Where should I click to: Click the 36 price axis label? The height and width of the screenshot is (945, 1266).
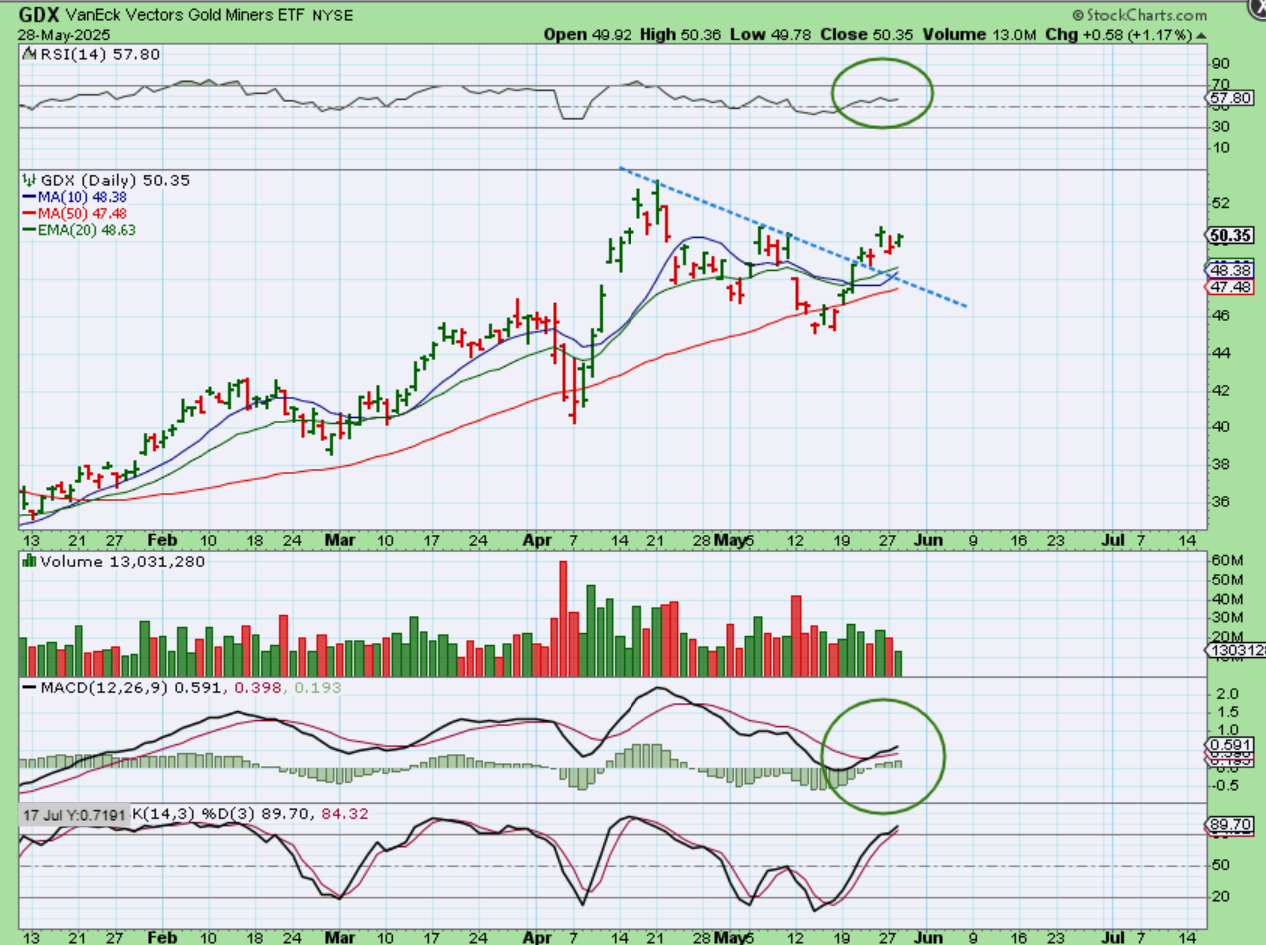click(x=1220, y=503)
